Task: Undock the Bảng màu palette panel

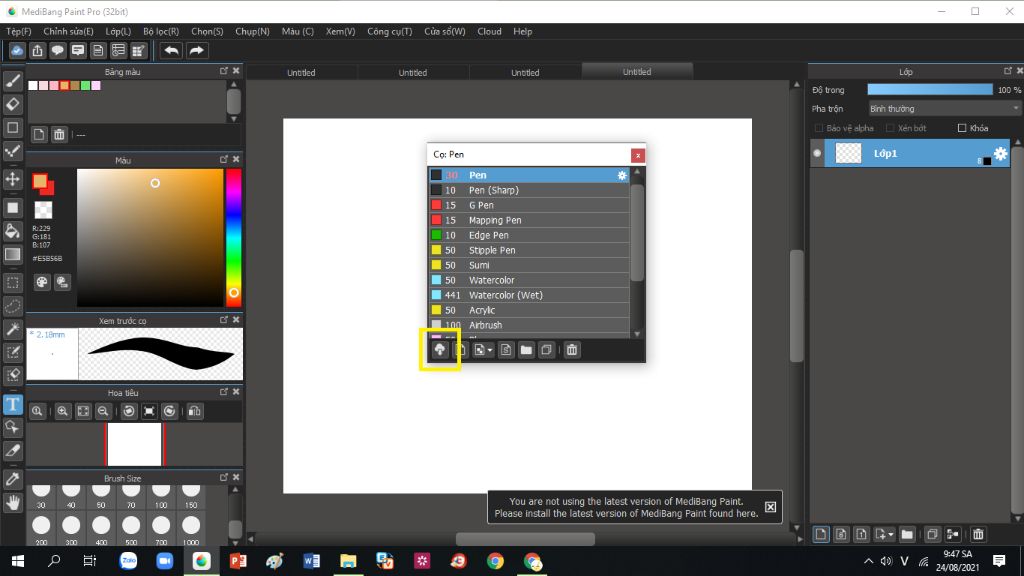Action: coord(224,71)
